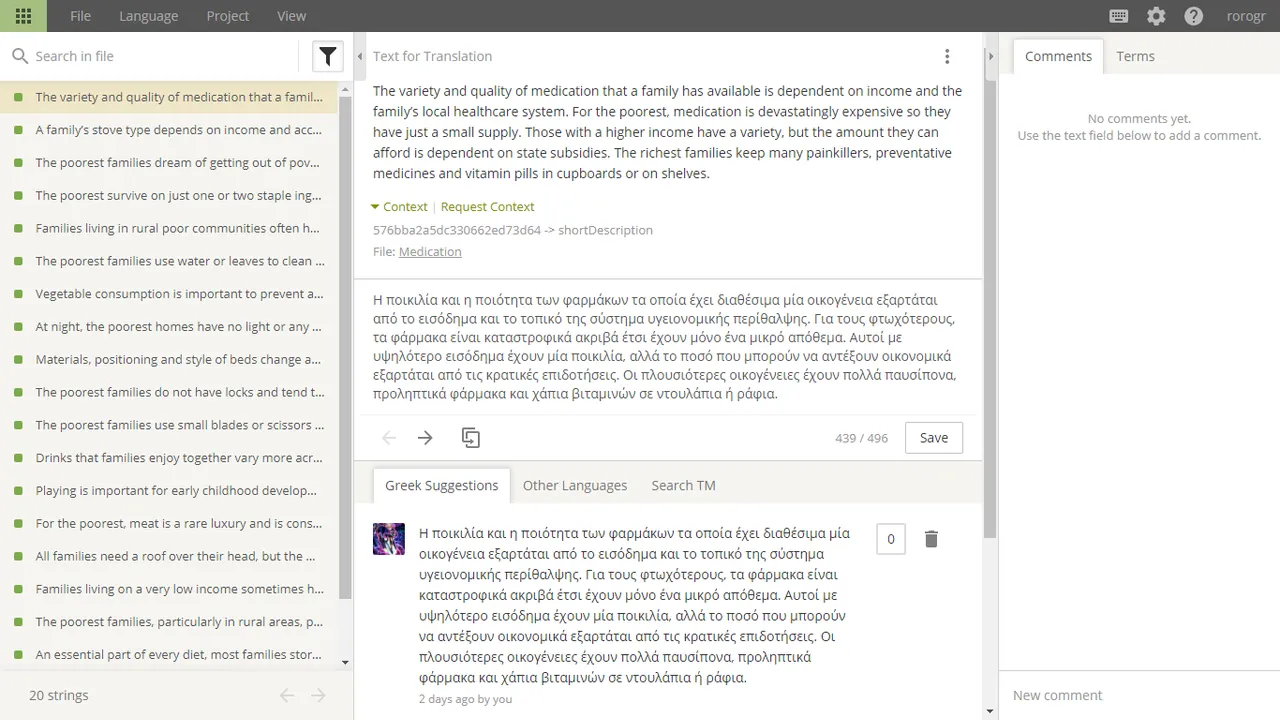Copy source text to translation
The image size is (1280, 720).
(x=471, y=438)
